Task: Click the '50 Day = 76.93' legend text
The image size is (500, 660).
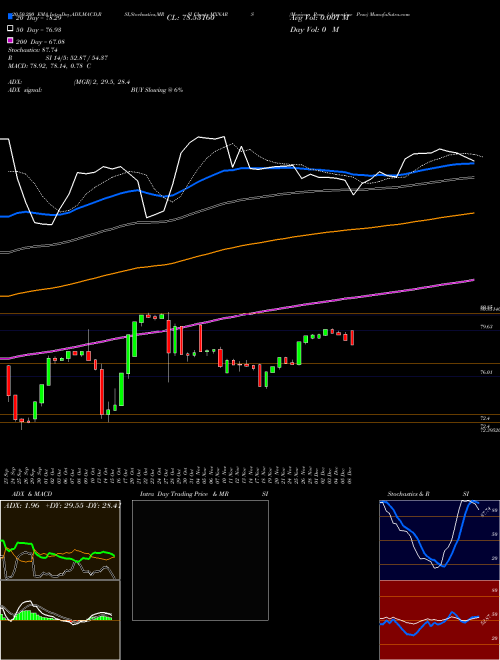Action: pyautogui.click(x=39, y=29)
